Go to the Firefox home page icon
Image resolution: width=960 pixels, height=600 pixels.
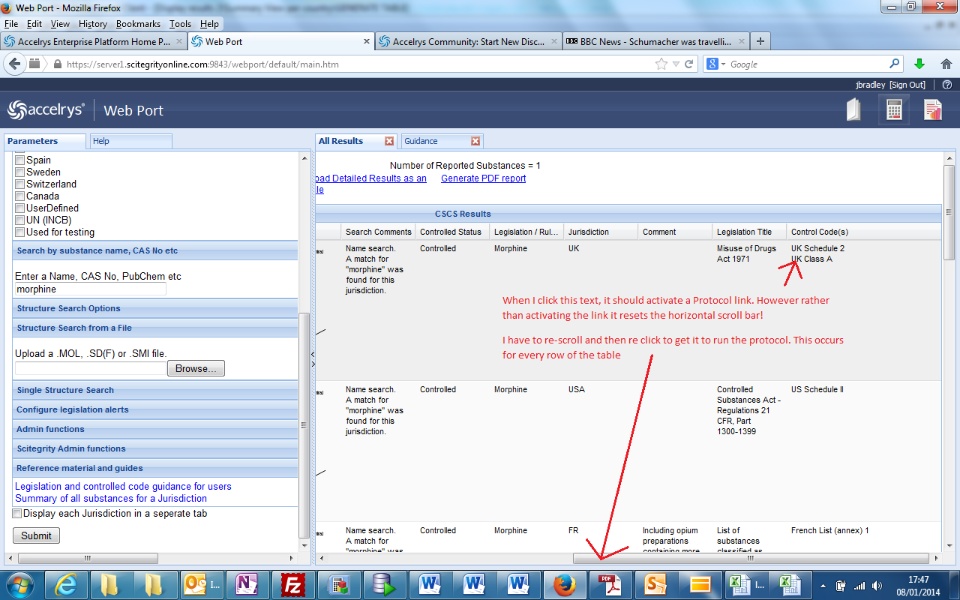946,64
